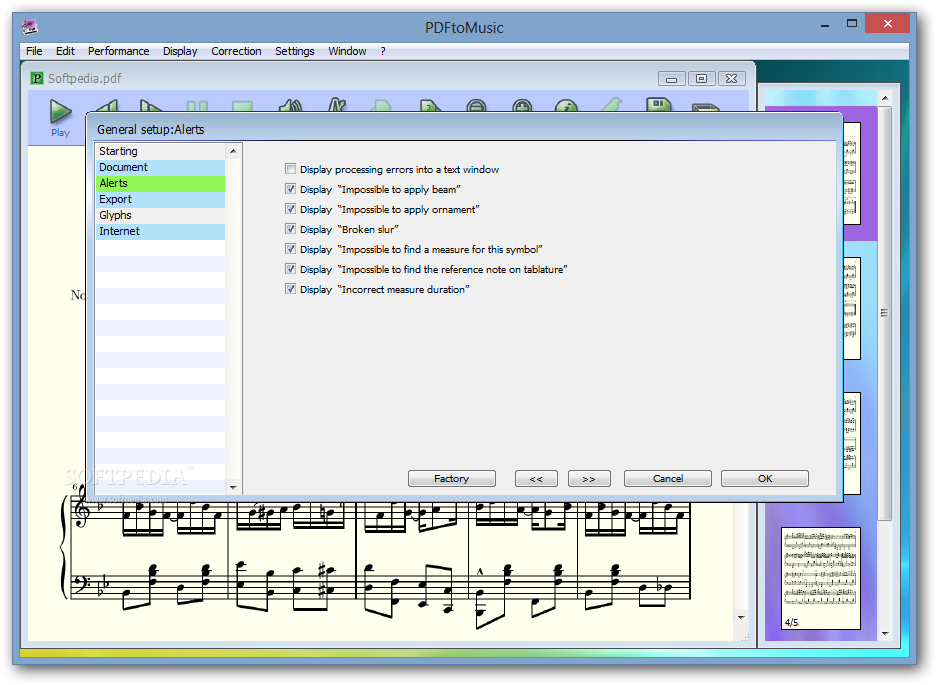Select Starting in the setup list
Image resolution: width=937 pixels, height=685 pixels.
(x=160, y=151)
